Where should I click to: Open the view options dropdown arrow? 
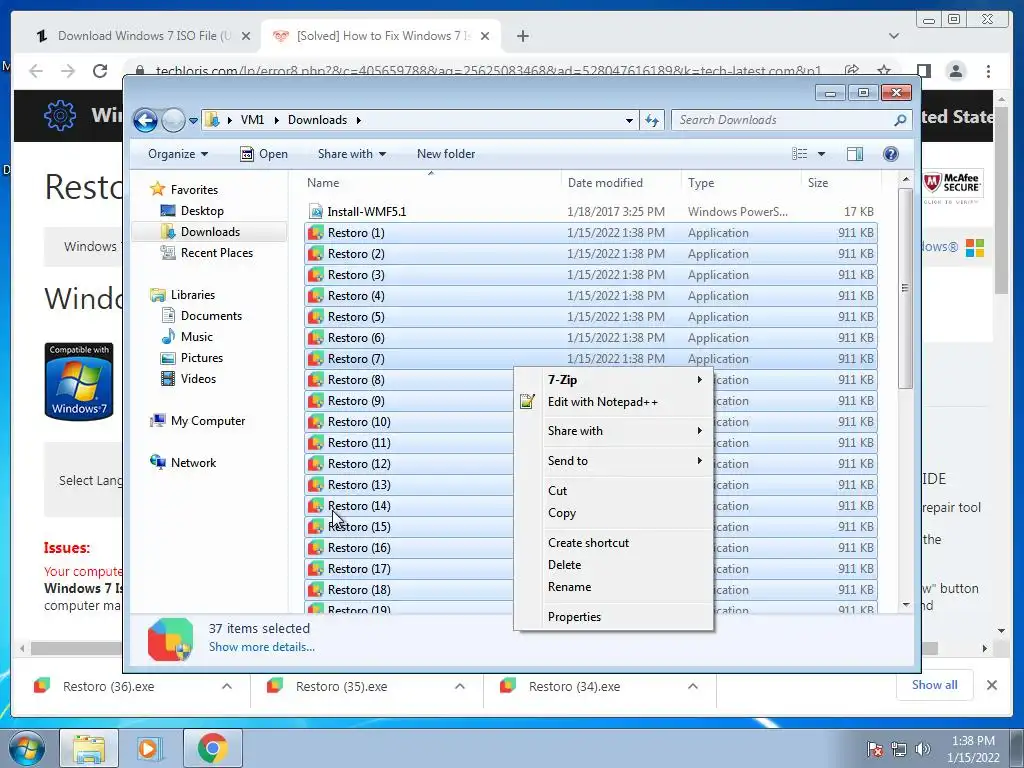[x=822, y=154]
